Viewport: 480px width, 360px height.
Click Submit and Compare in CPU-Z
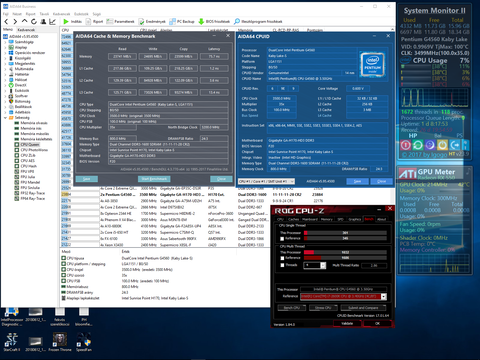pos(363,308)
